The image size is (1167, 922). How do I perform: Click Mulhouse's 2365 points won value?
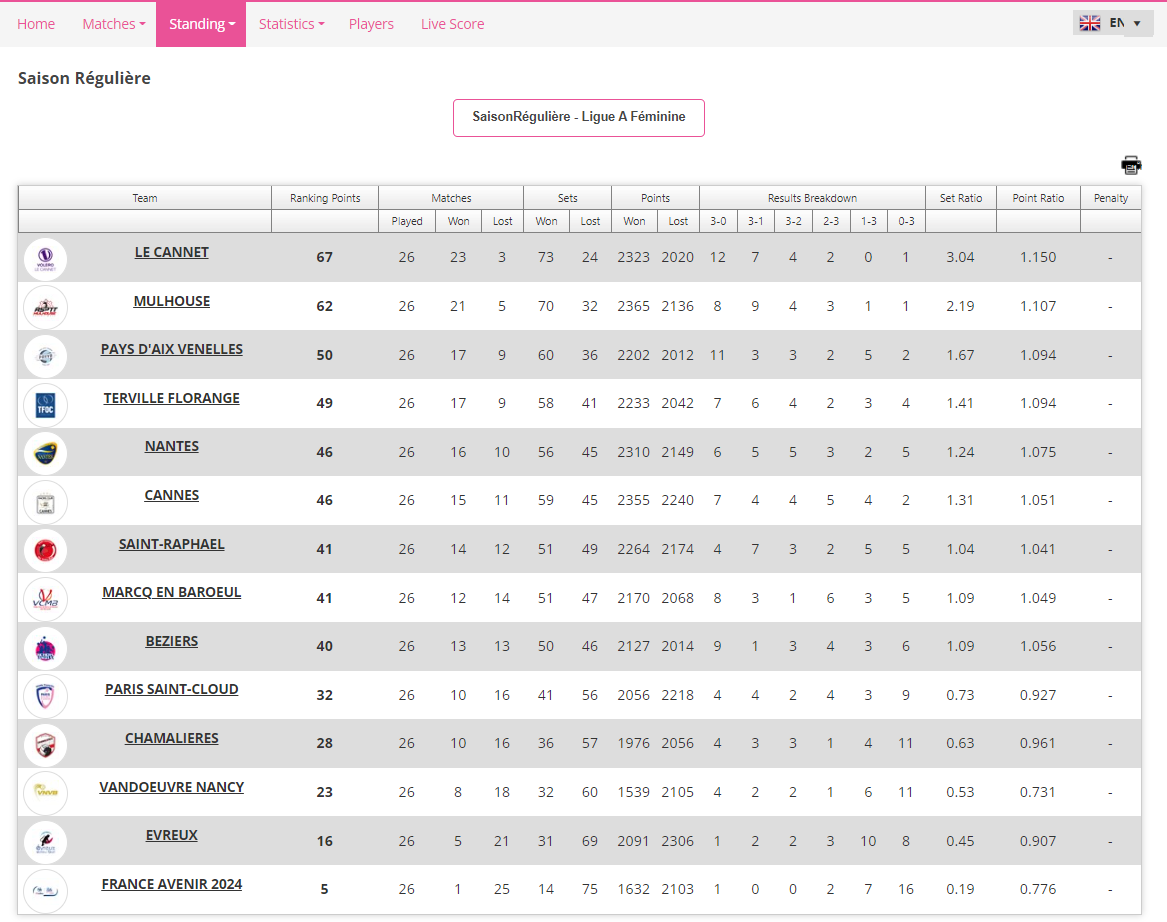pyautogui.click(x=633, y=307)
